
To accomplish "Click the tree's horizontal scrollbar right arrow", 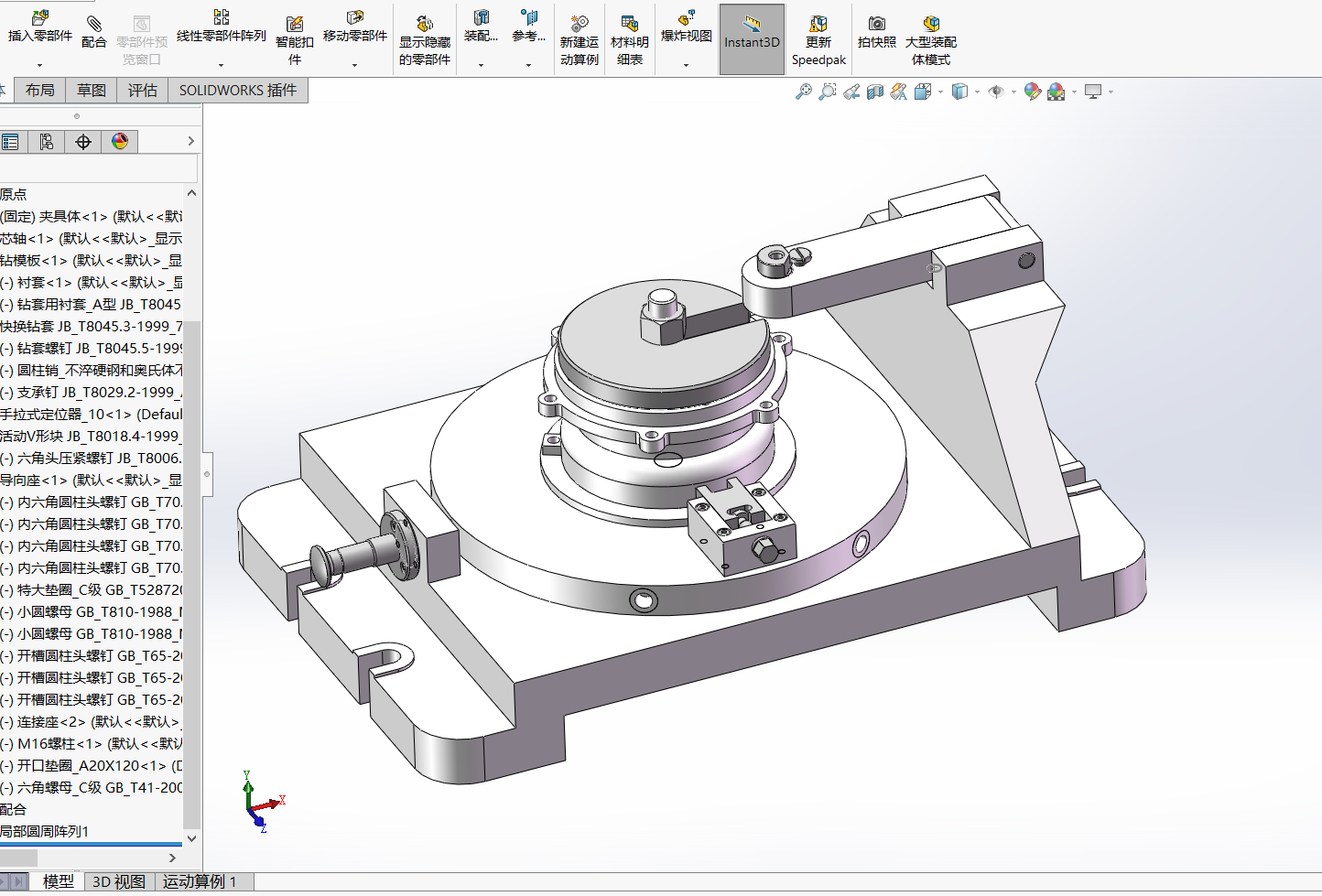I will [172, 858].
